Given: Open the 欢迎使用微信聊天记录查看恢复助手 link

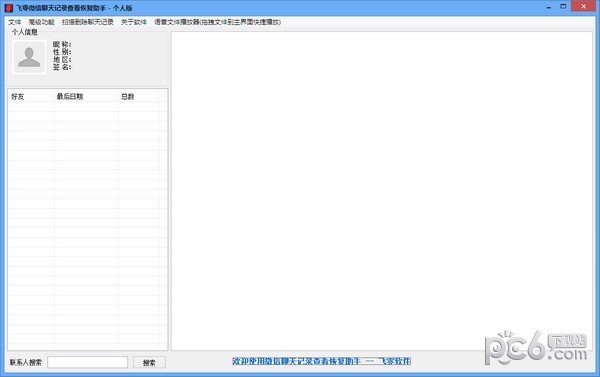Looking at the screenshot, I should tap(321, 361).
